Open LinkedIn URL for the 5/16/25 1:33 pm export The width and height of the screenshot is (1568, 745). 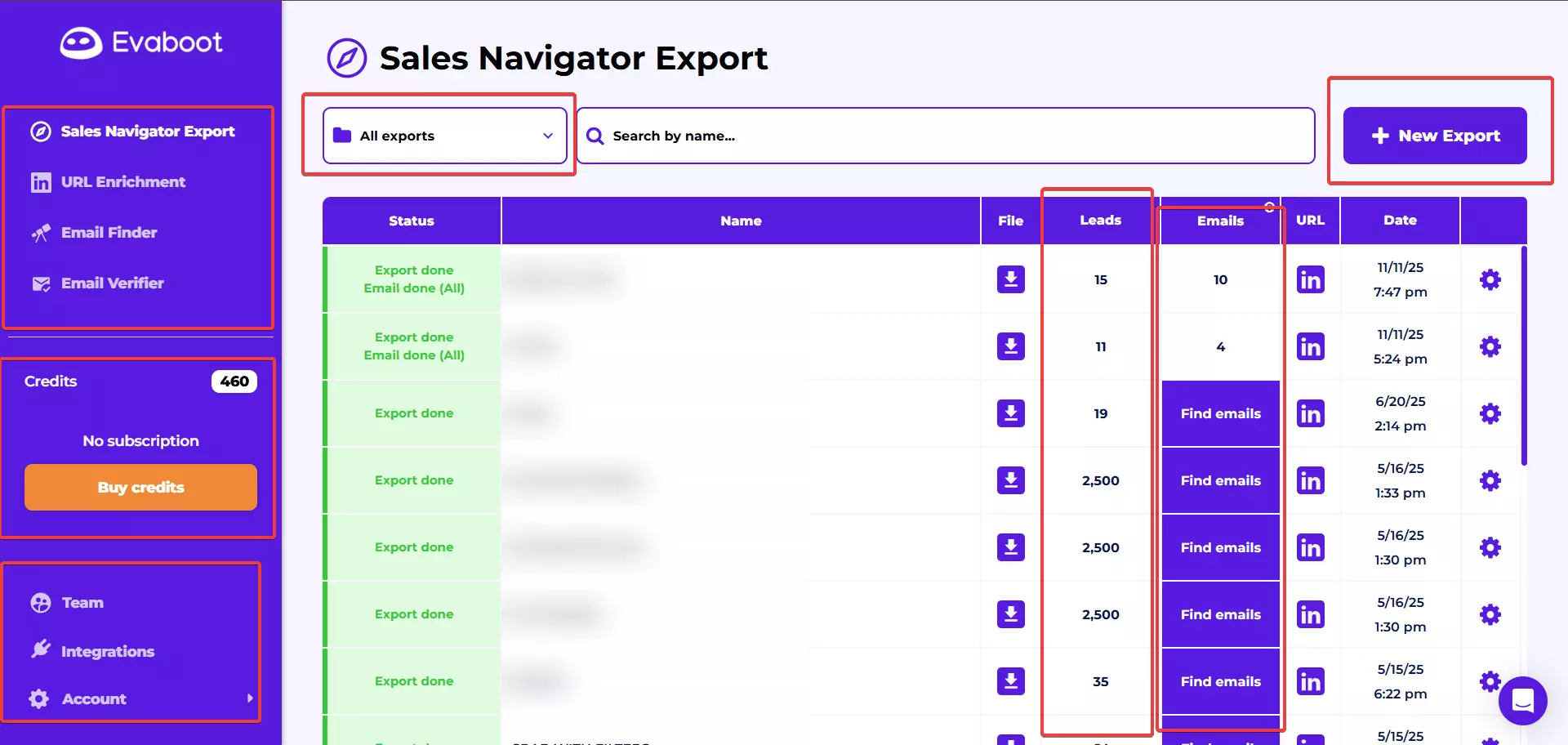1310,480
